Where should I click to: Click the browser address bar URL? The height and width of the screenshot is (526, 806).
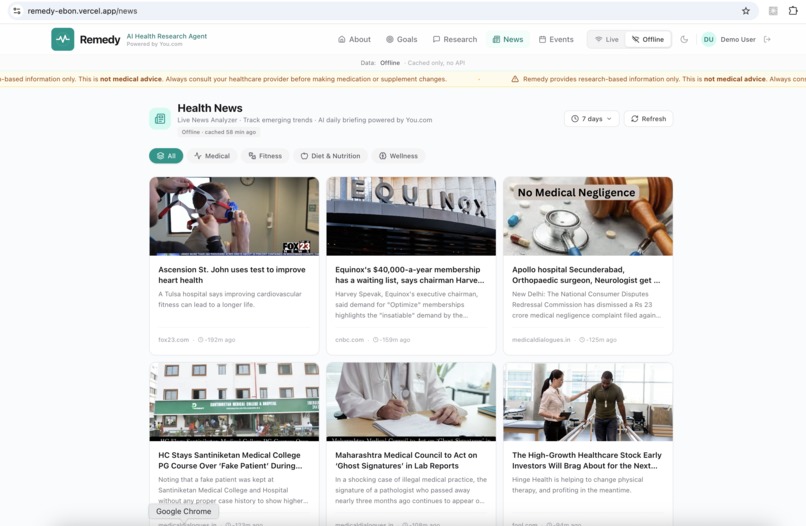pos(82,11)
